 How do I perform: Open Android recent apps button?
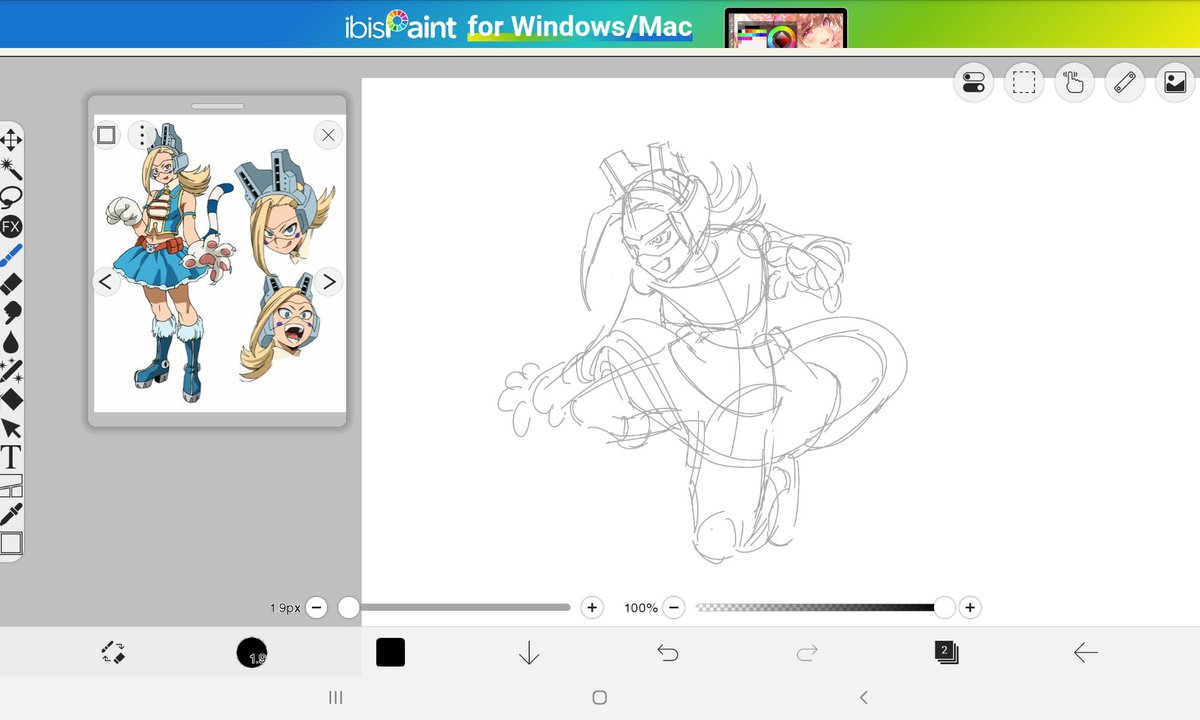tap(336, 698)
